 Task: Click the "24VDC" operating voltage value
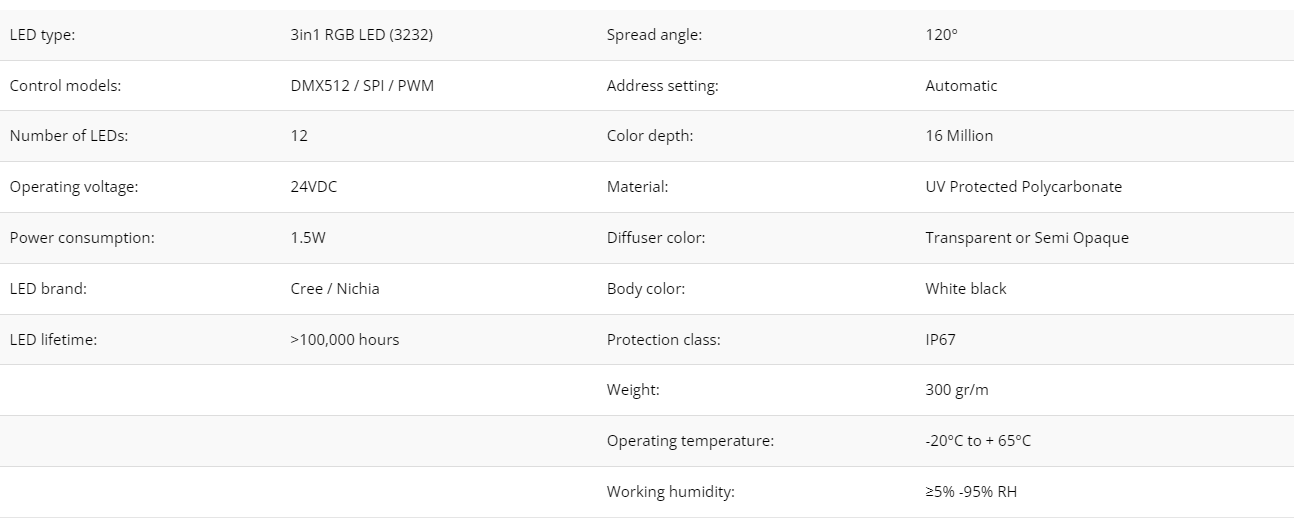pyautogui.click(x=313, y=187)
